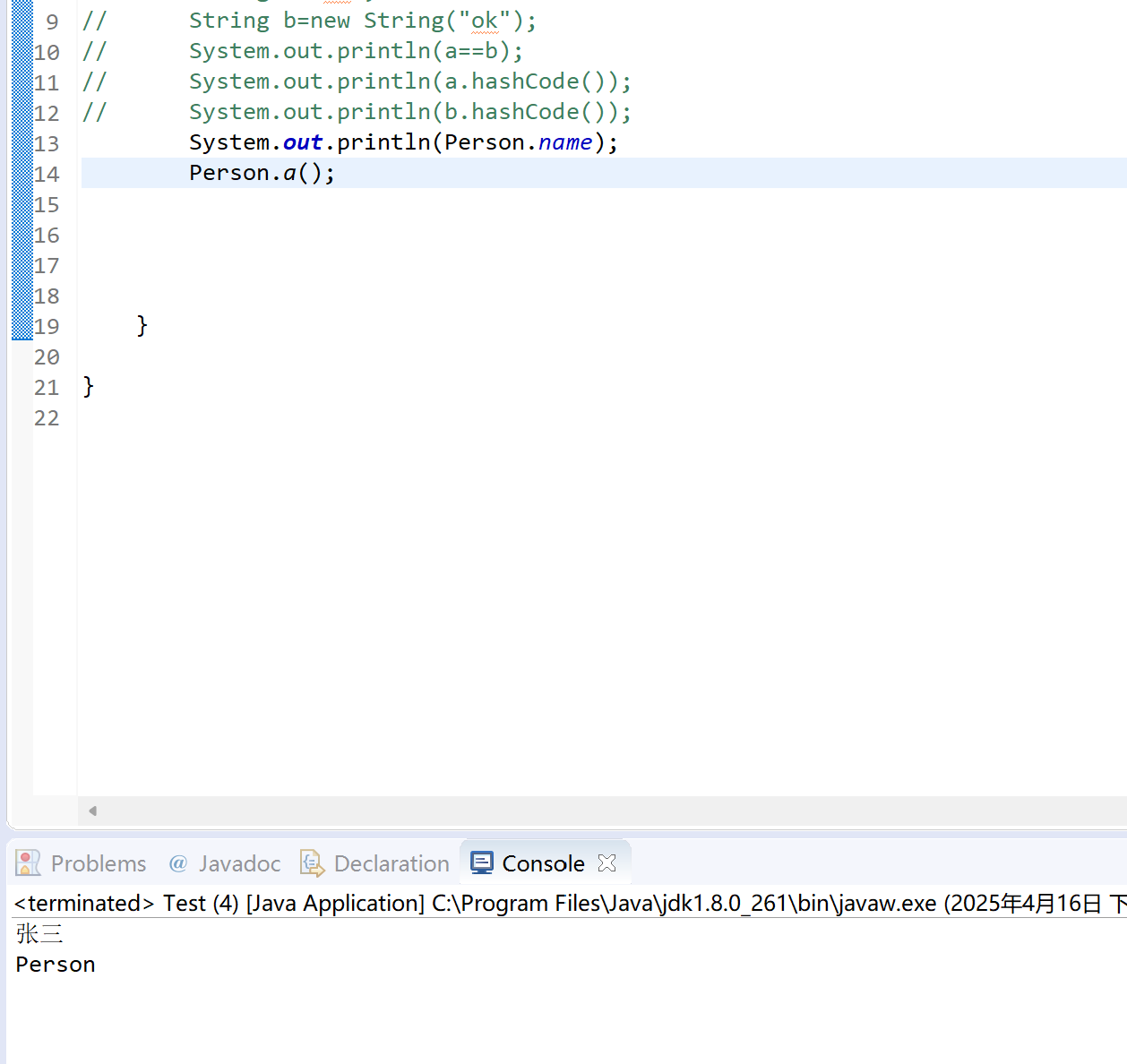Click line number 22 in the gutter
This screenshot has height=1064, width=1127.
47,417
